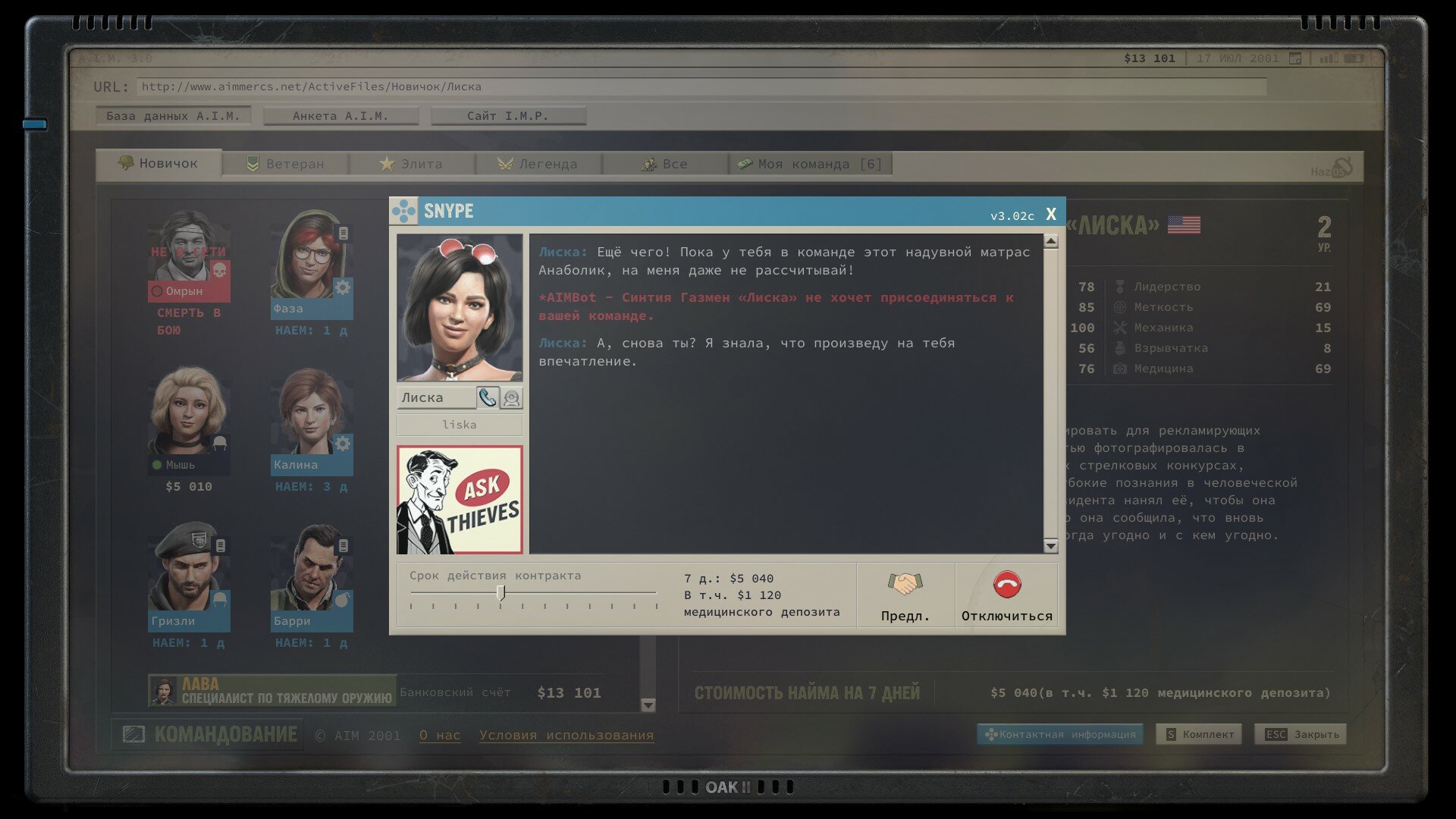Switch to the Ветеран tab
This screenshot has width=1456, height=819.
[286, 164]
